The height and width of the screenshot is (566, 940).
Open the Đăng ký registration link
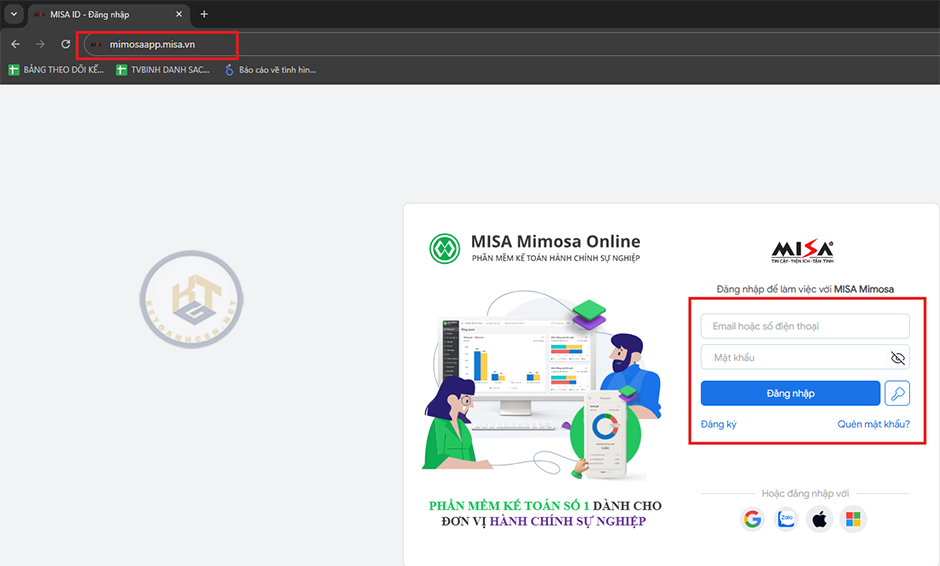[x=718, y=424]
